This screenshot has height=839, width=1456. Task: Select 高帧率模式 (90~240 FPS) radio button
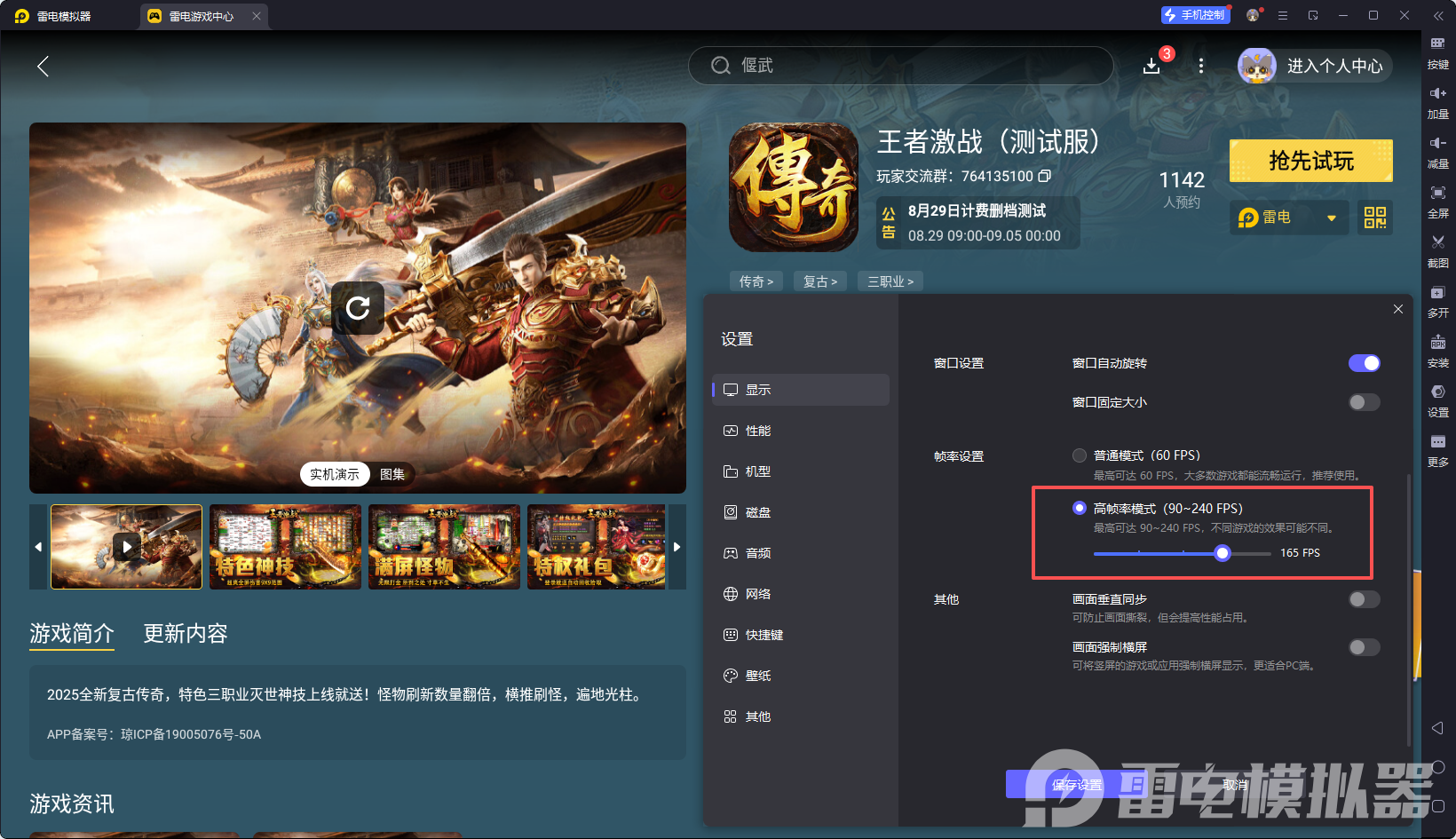tap(1080, 508)
